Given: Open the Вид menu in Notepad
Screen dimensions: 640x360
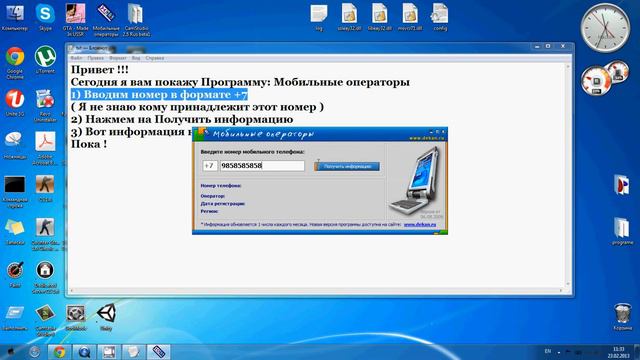Looking at the screenshot, I should point(136,58).
